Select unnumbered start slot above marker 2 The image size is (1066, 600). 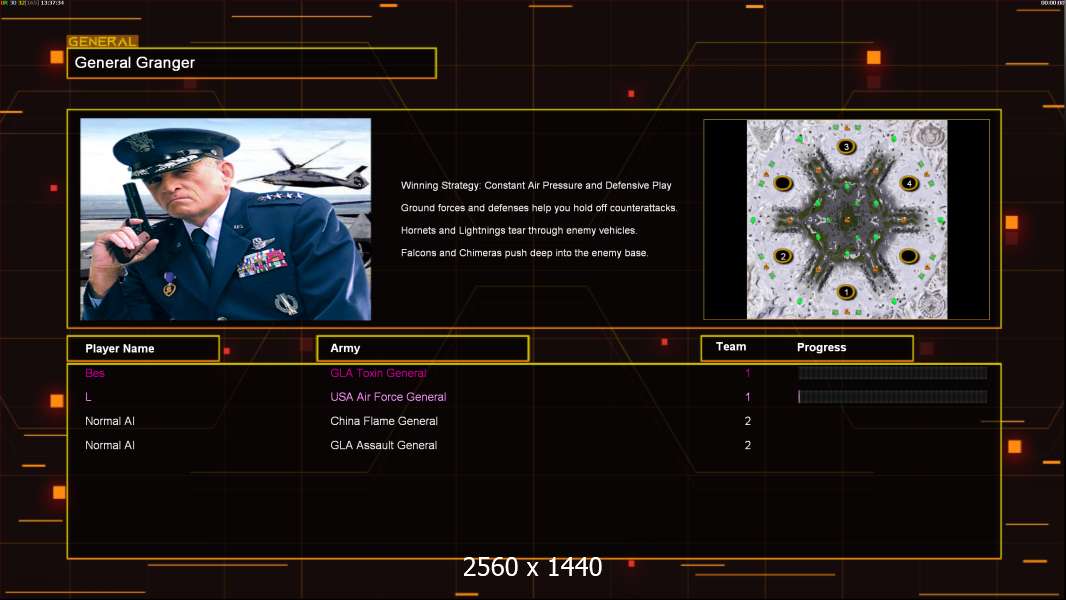pos(783,183)
